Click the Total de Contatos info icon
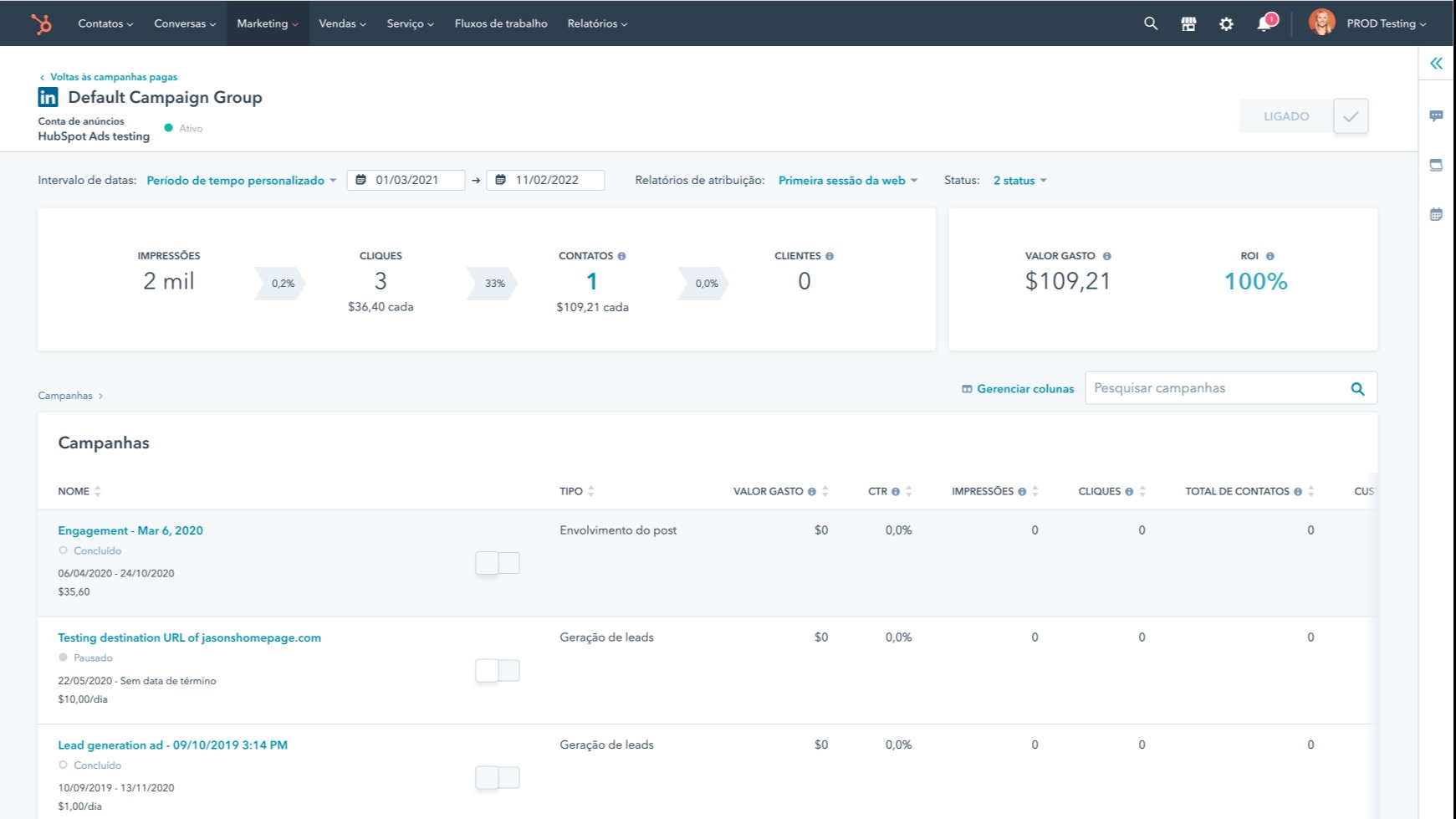Viewport: 1456px width, 819px height. [1298, 492]
